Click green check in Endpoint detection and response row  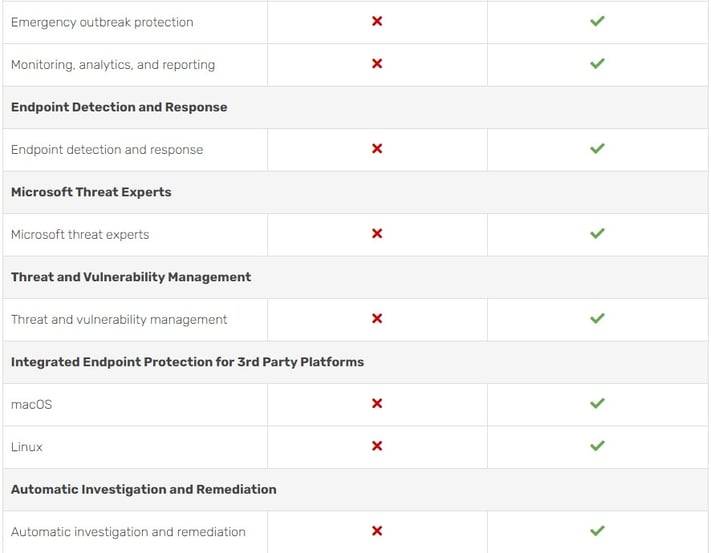[597, 149]
